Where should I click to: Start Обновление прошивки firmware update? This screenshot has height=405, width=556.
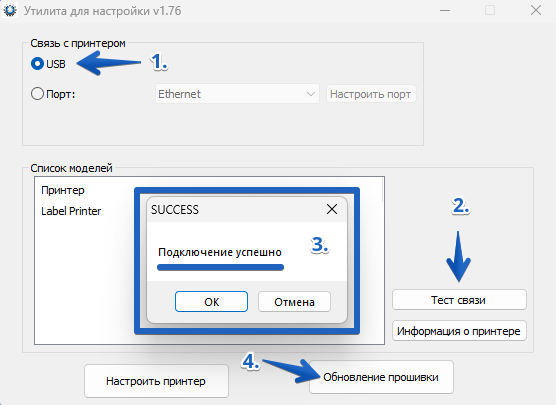coord(381,377)
